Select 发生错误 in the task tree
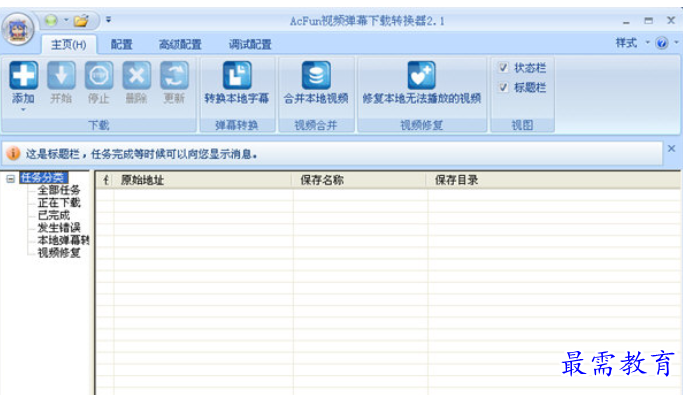Screen dimensions: 683x395 coord(59,227)
